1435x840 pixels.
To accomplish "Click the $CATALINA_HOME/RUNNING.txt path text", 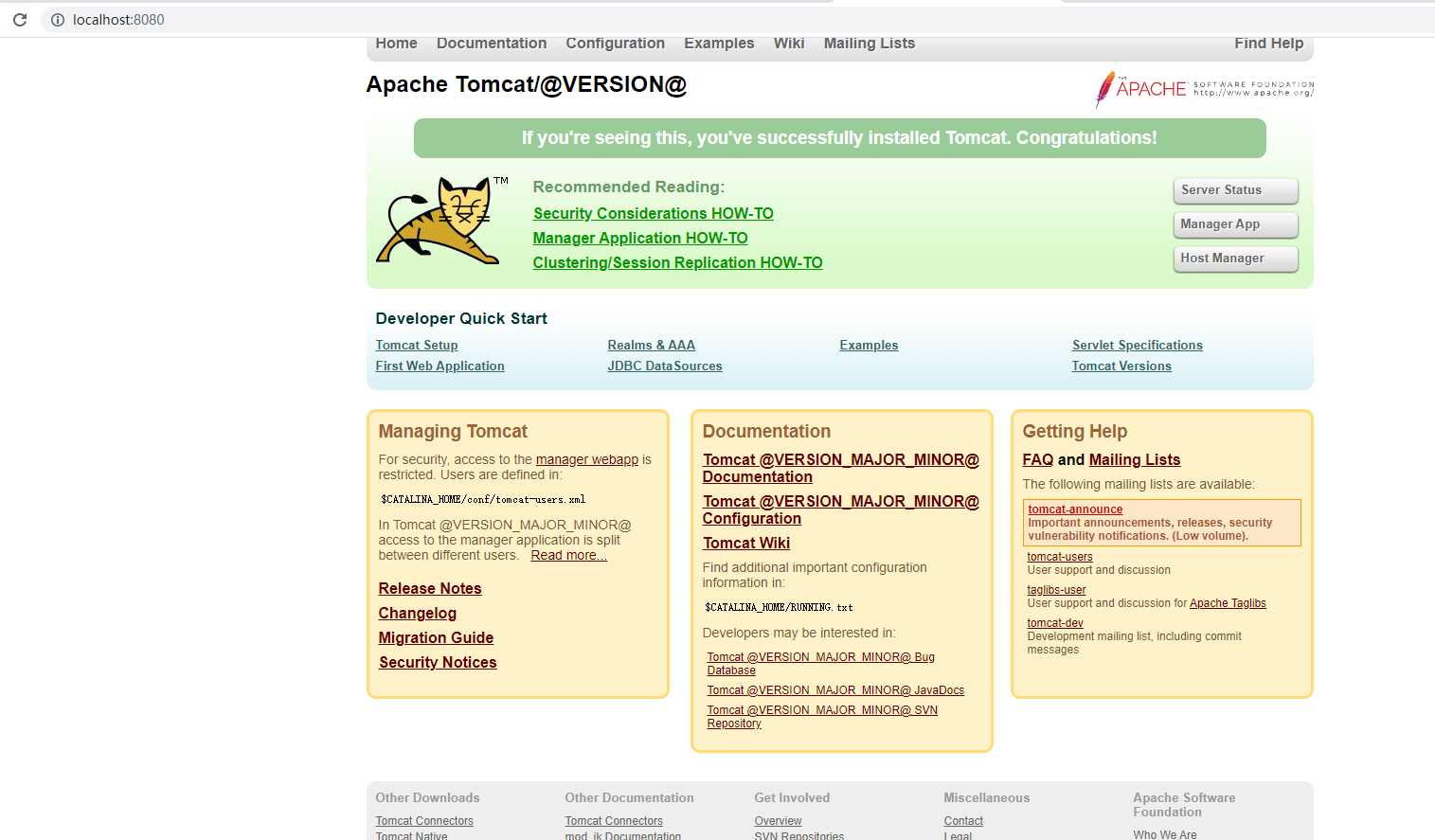I will (779, 607).
